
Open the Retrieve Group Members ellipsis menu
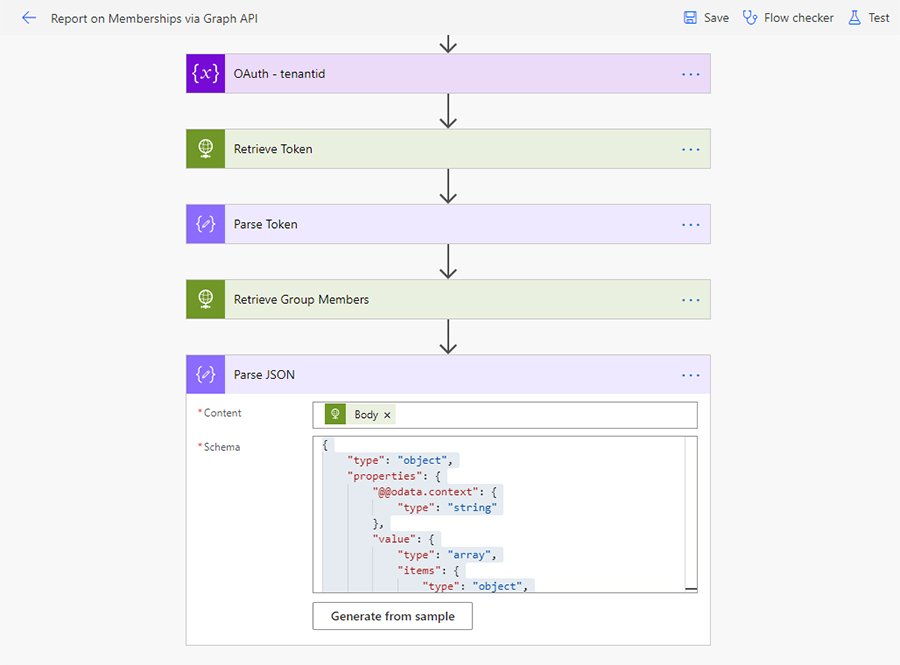(x=690, y=299)
